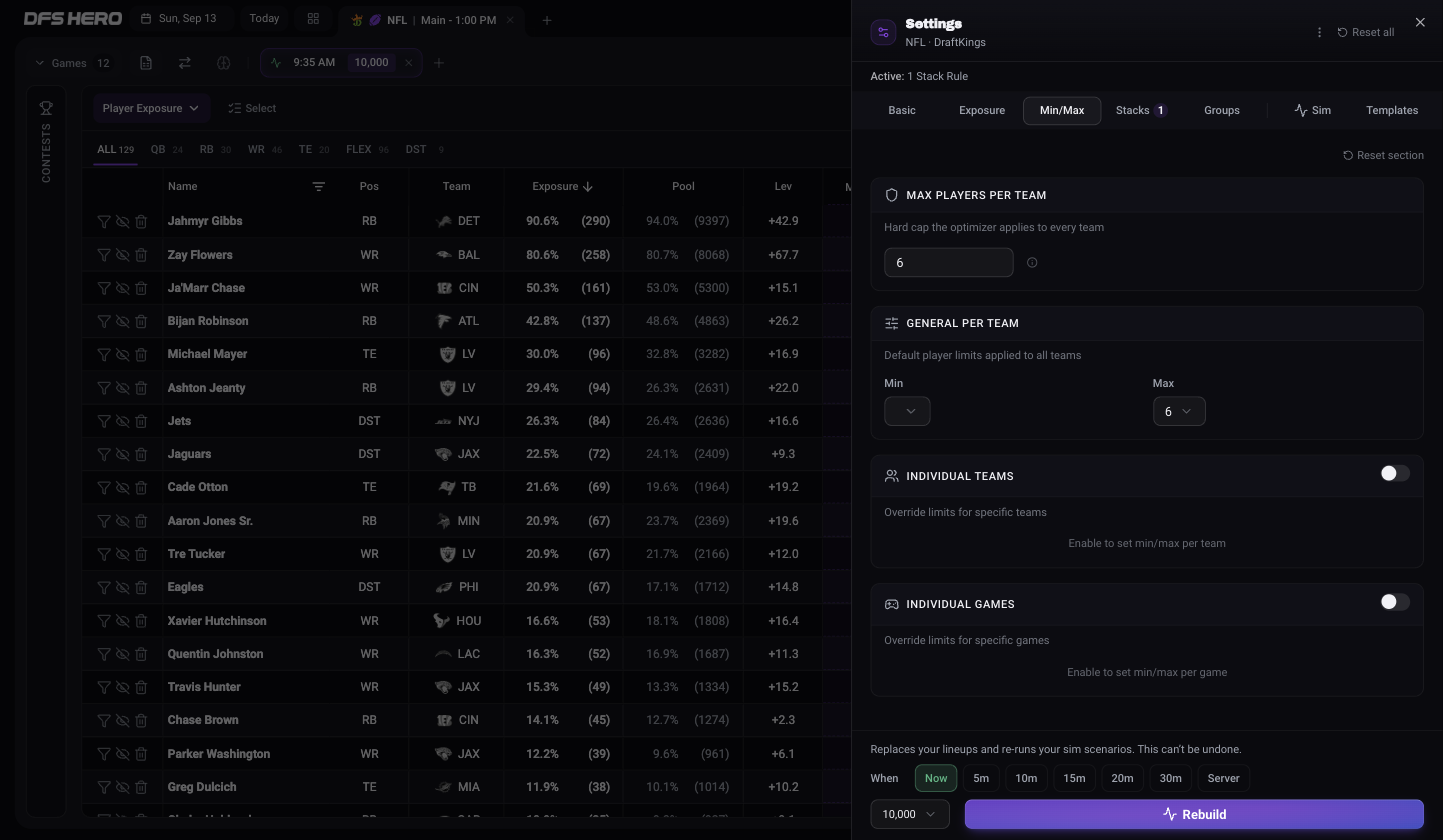Hide Ja'Marr Chase using eye-slash icon
The image size is (1443, 840).
[x=122, y=288]
